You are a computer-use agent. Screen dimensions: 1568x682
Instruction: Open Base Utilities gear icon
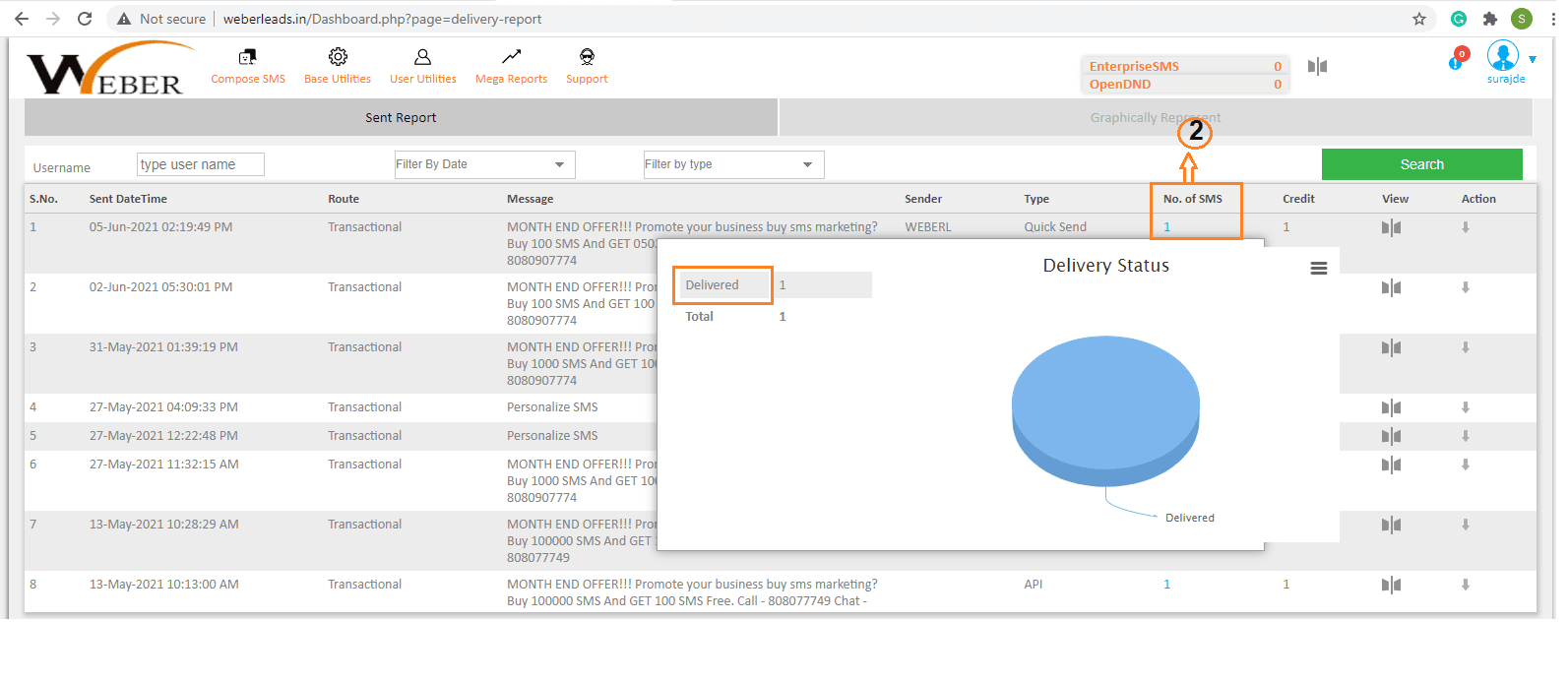point(338,57)
